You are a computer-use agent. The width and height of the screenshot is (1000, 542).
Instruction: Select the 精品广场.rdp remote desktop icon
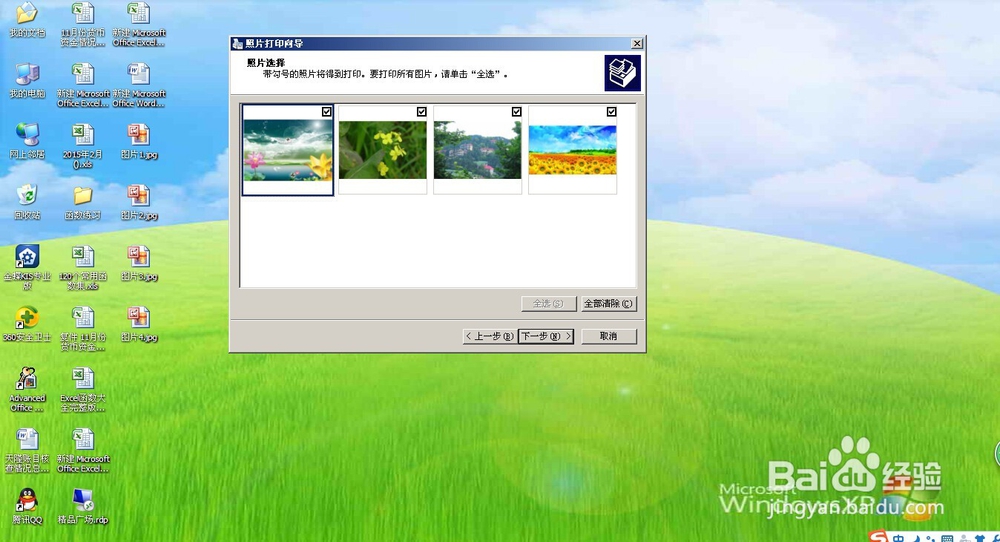(x=83, y=501)
